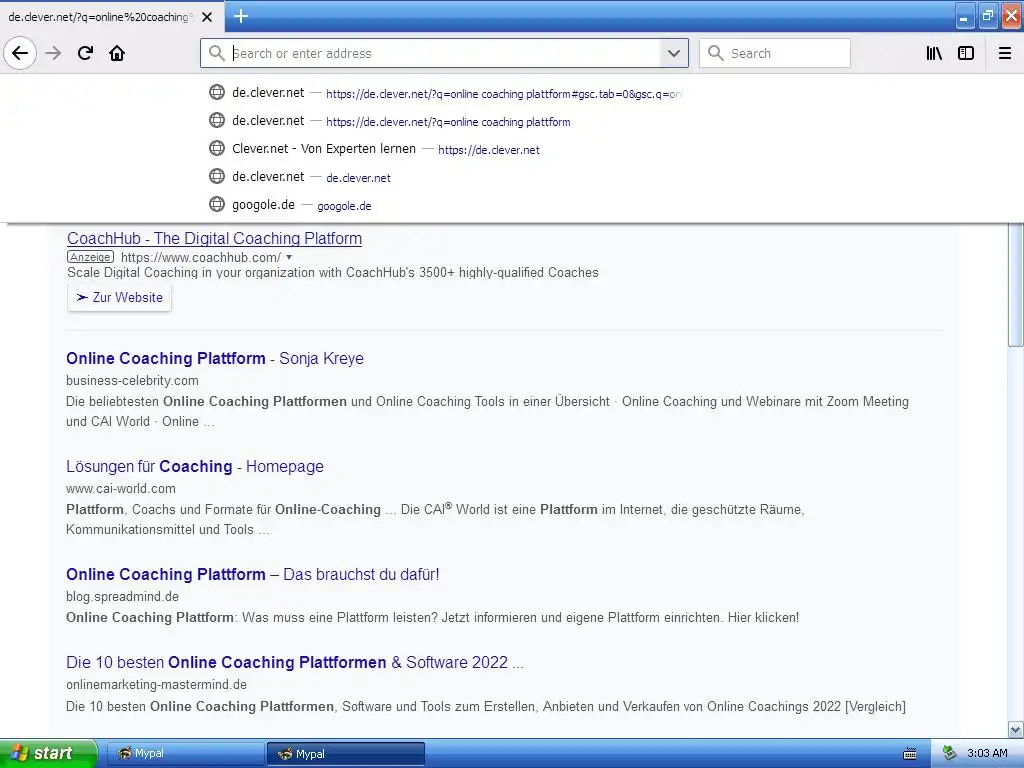
Task: Open the Windows start button
Action: [x=48, y=753]
